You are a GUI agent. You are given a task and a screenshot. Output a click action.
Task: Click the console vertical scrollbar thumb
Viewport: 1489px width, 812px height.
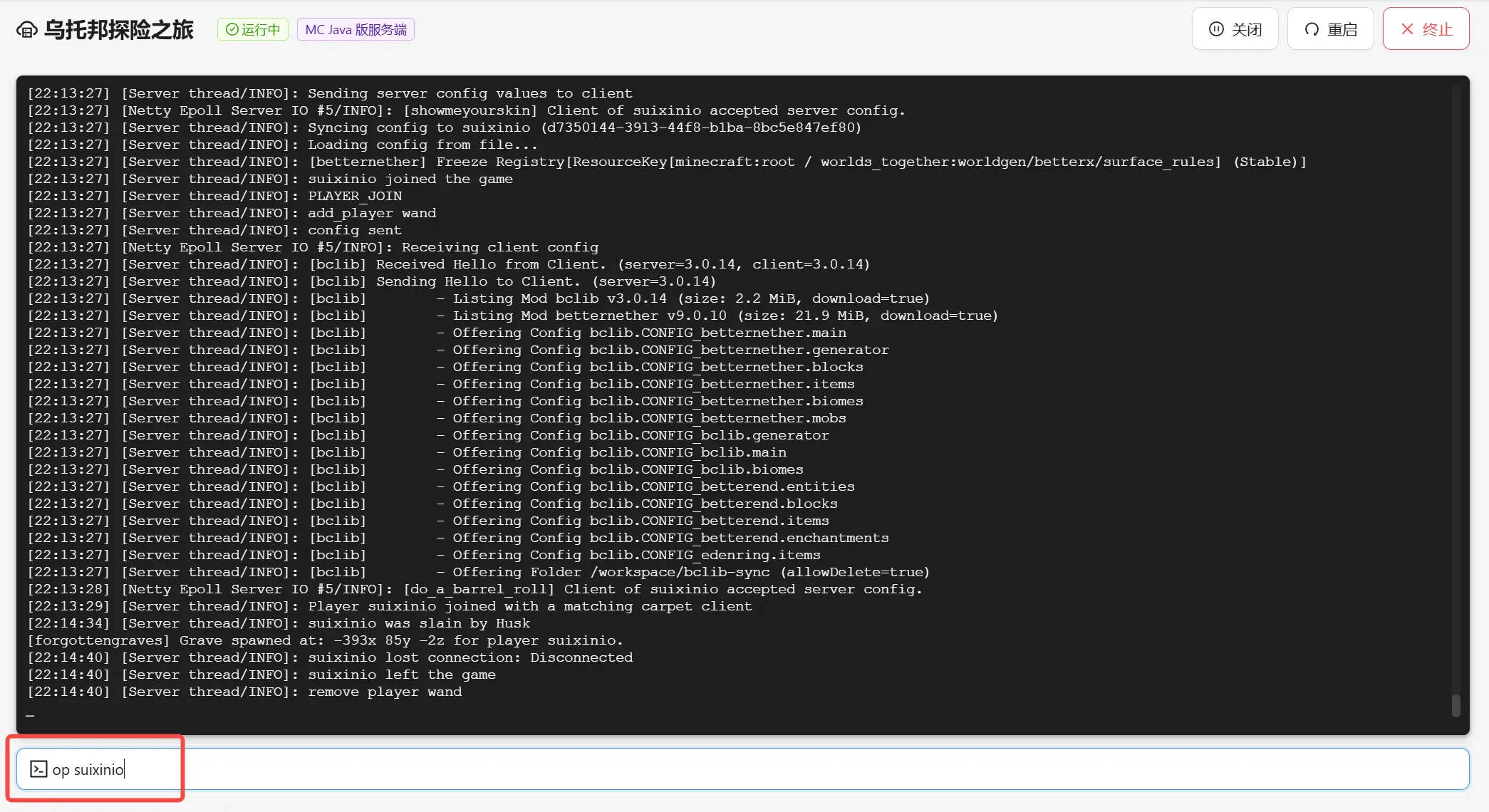[1456, 706]
